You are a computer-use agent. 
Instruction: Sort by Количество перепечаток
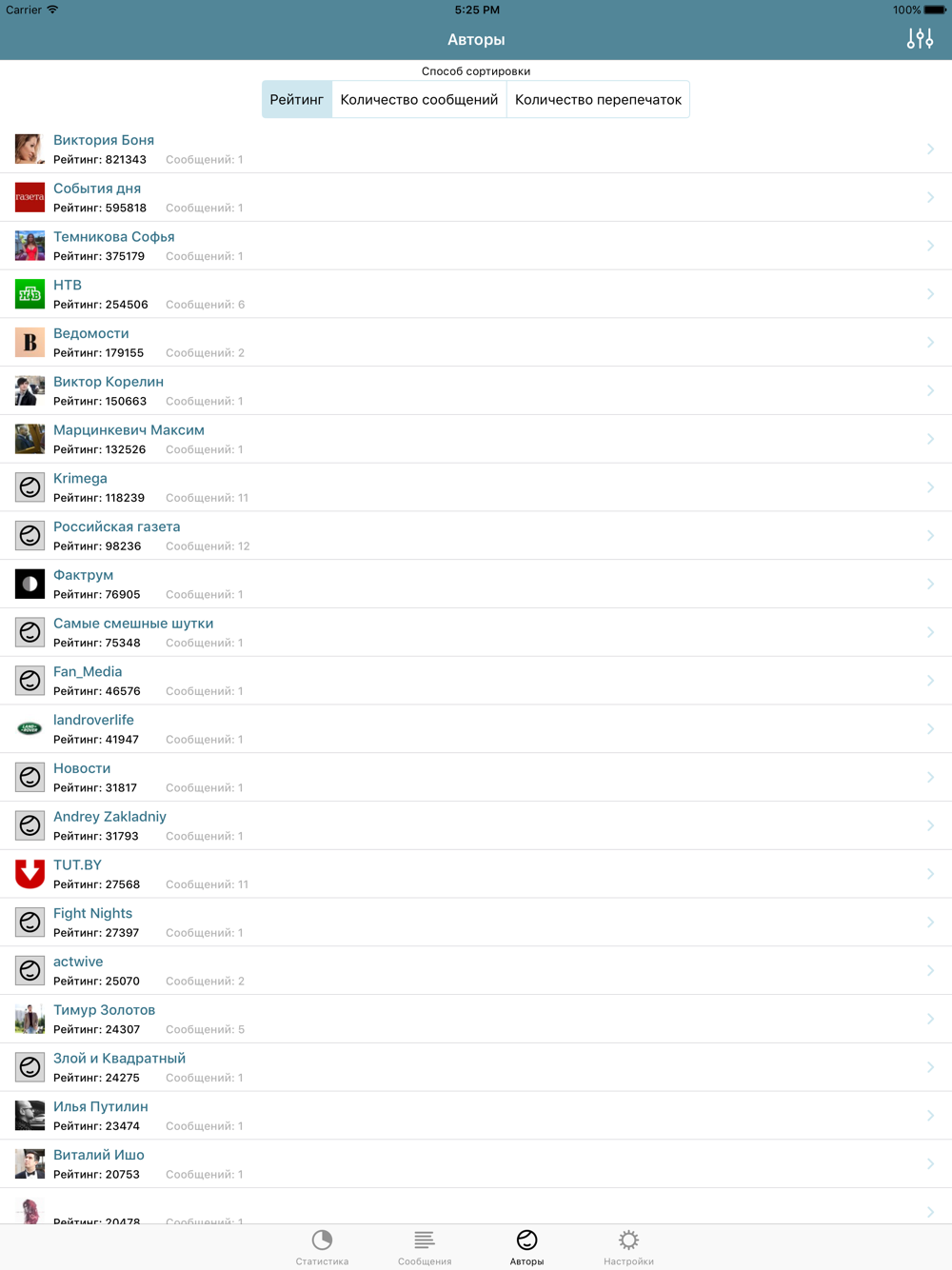598,99
